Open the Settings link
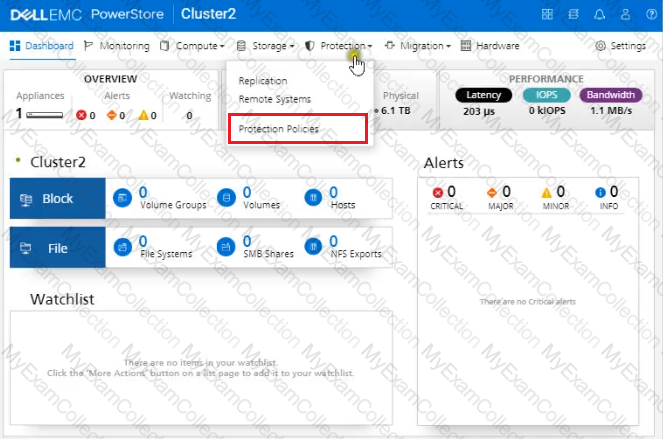Screen dimensions: 663x439 point(621,46)
